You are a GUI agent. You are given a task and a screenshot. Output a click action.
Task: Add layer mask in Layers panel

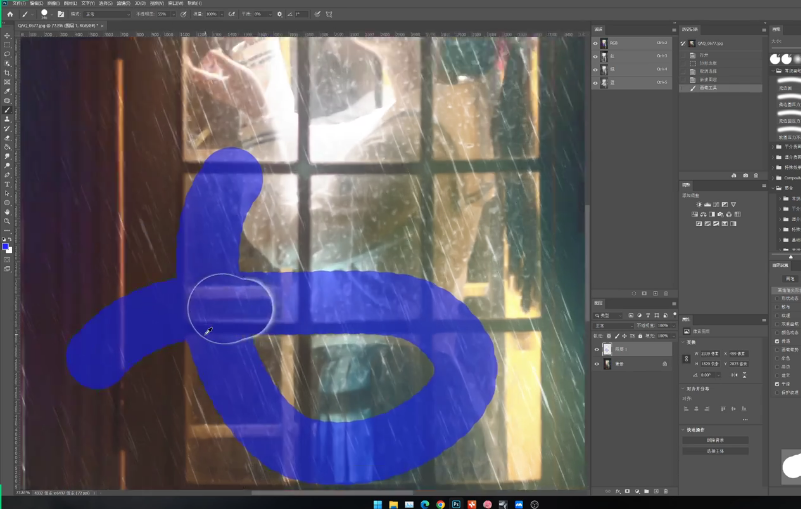pos(627,491)
